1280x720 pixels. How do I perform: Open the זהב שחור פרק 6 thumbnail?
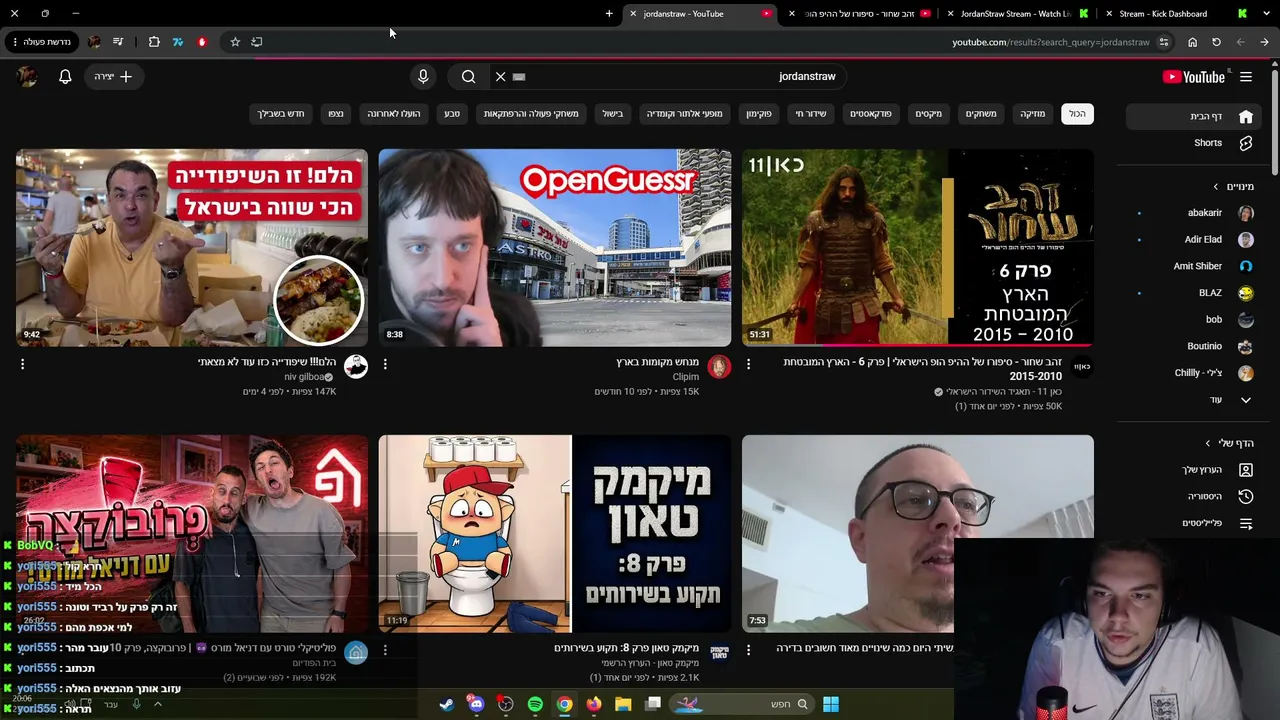coord(917,248)
